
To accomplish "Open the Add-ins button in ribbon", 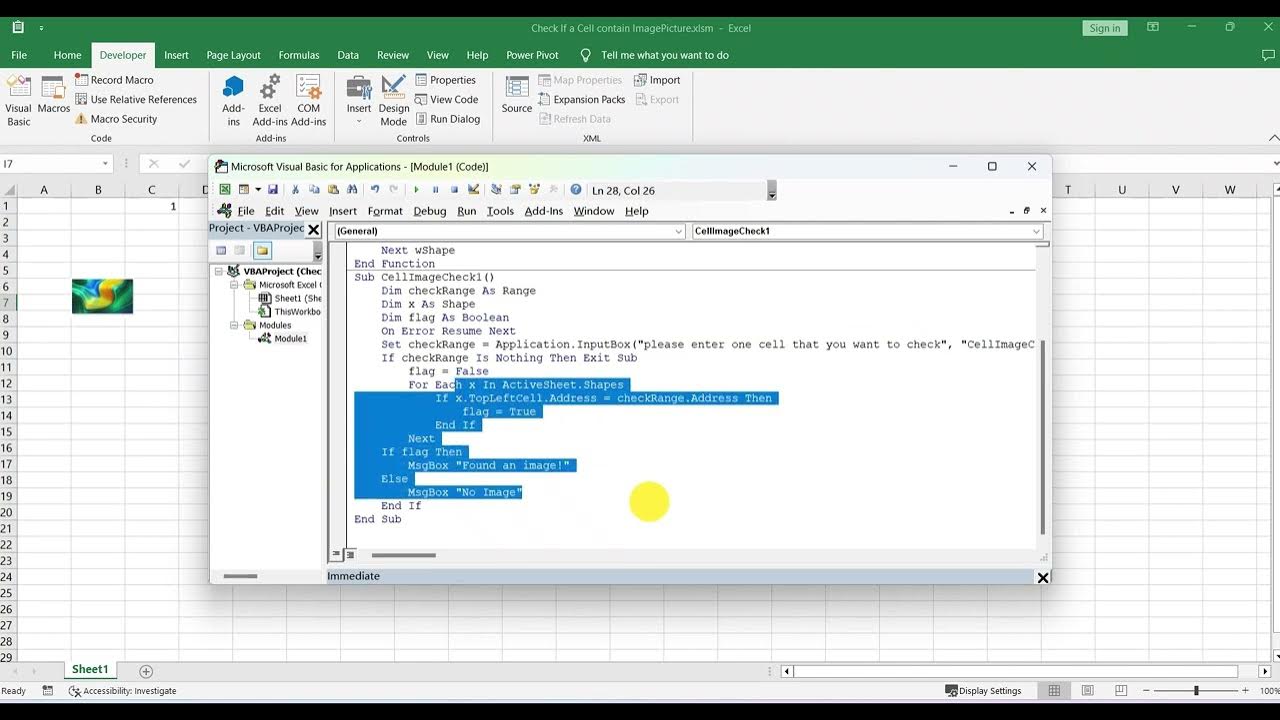I will point(233,101).
